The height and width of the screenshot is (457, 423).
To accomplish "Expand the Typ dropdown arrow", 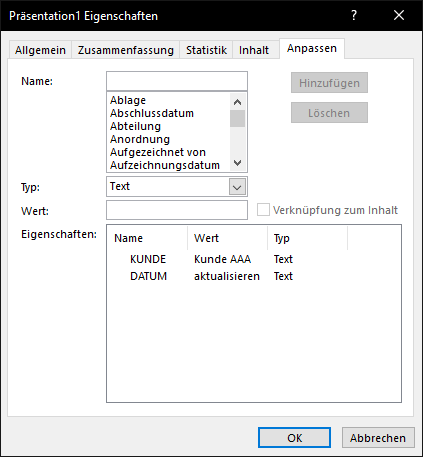I will pyautogui.click(x=237, y=187).
